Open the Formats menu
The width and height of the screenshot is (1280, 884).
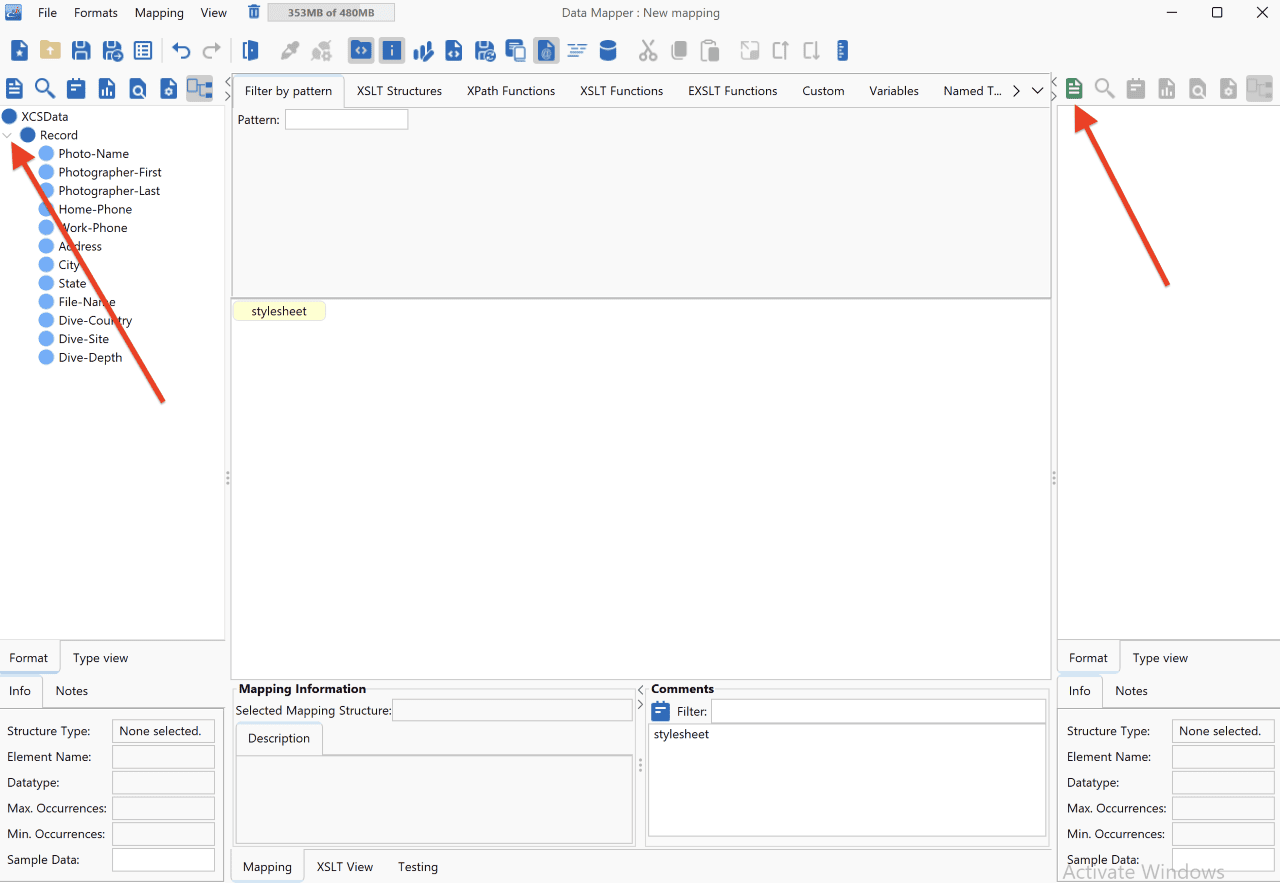96,13
